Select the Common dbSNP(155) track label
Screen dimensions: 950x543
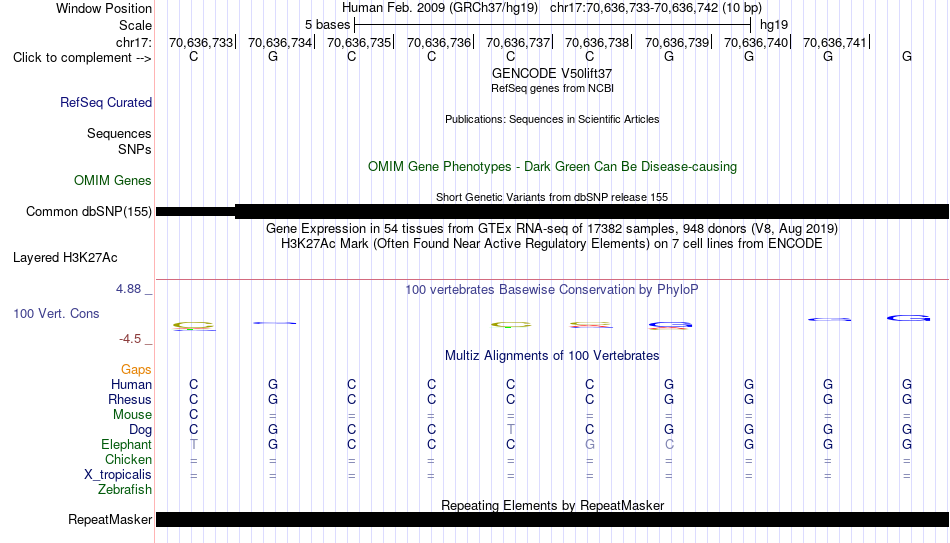(x=89, y=212)
